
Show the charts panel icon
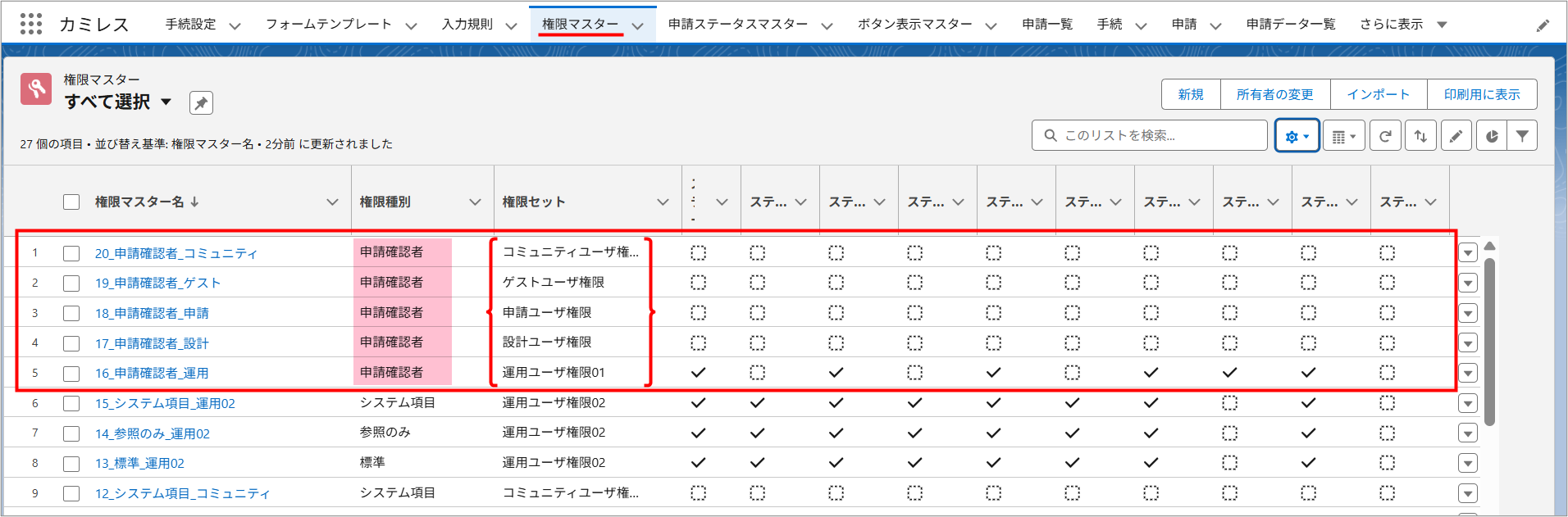(1492, 136)
